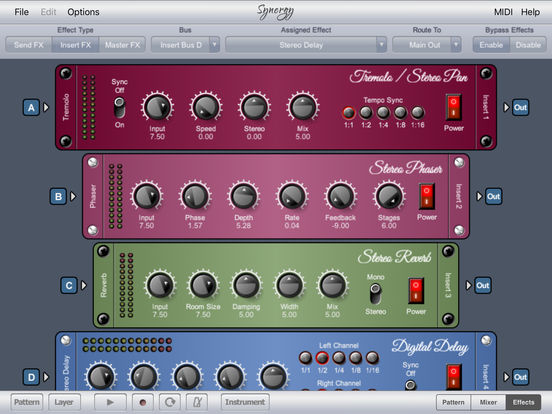
Task: Click the Reverb Mix knob
Action: point(332,286)
